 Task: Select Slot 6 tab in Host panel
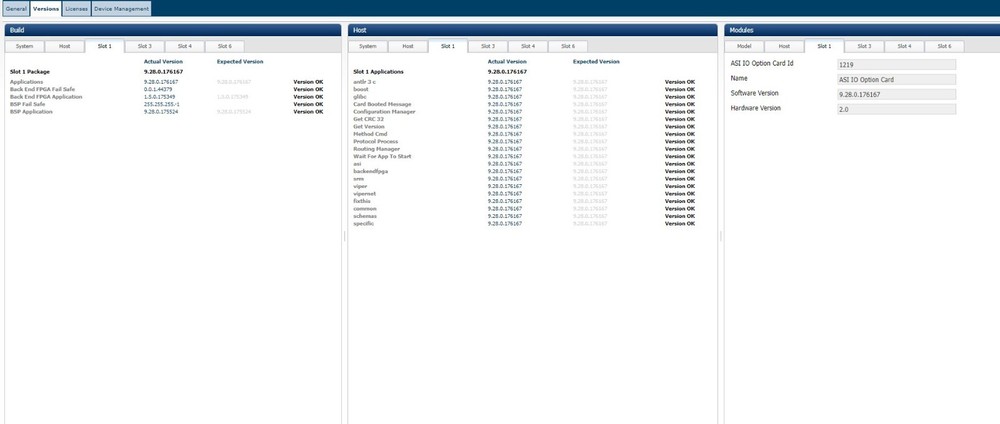click(568, 46)
